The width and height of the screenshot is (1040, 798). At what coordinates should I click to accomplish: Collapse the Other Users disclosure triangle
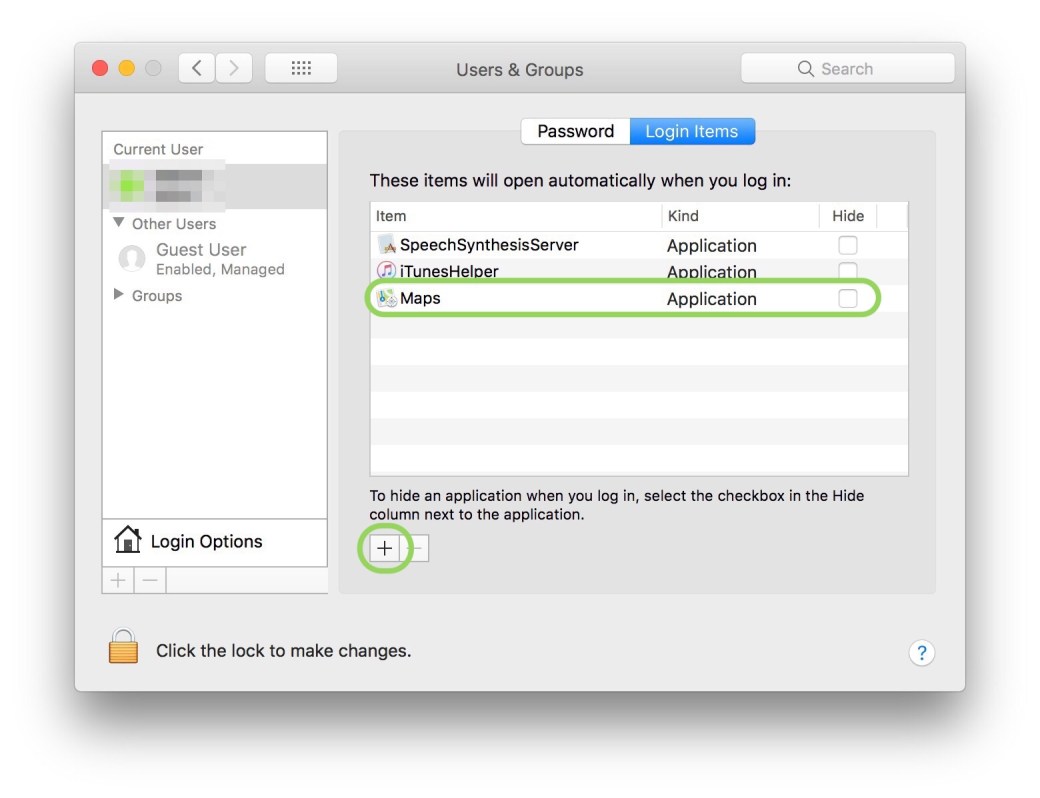(x=119, y=223)
